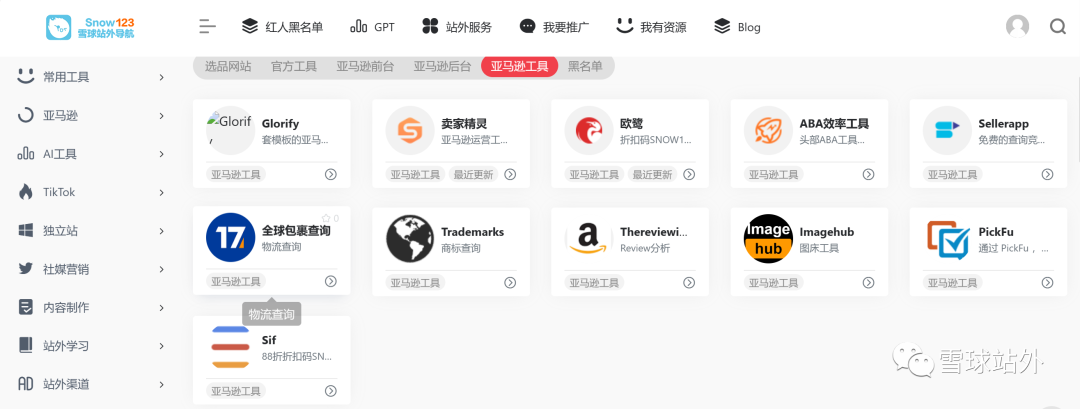Expand AI工具 sidebar chevron

(x=161, y=154)
